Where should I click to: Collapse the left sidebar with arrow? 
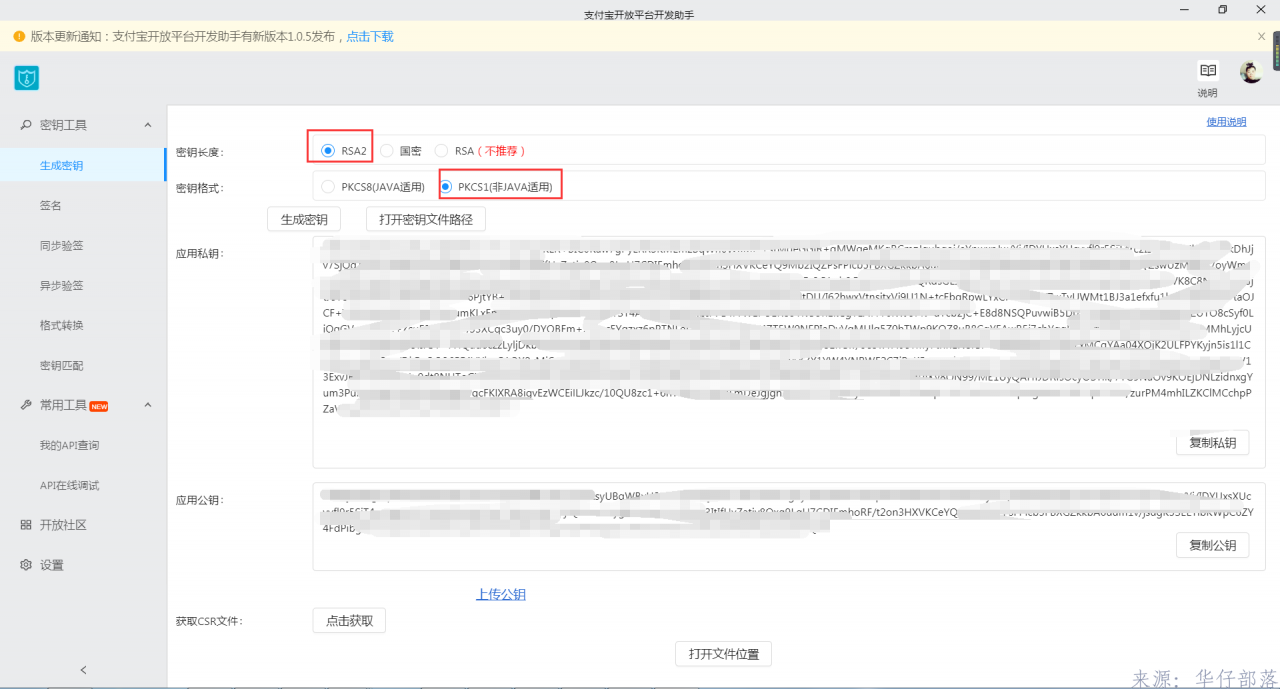point(83,670)
